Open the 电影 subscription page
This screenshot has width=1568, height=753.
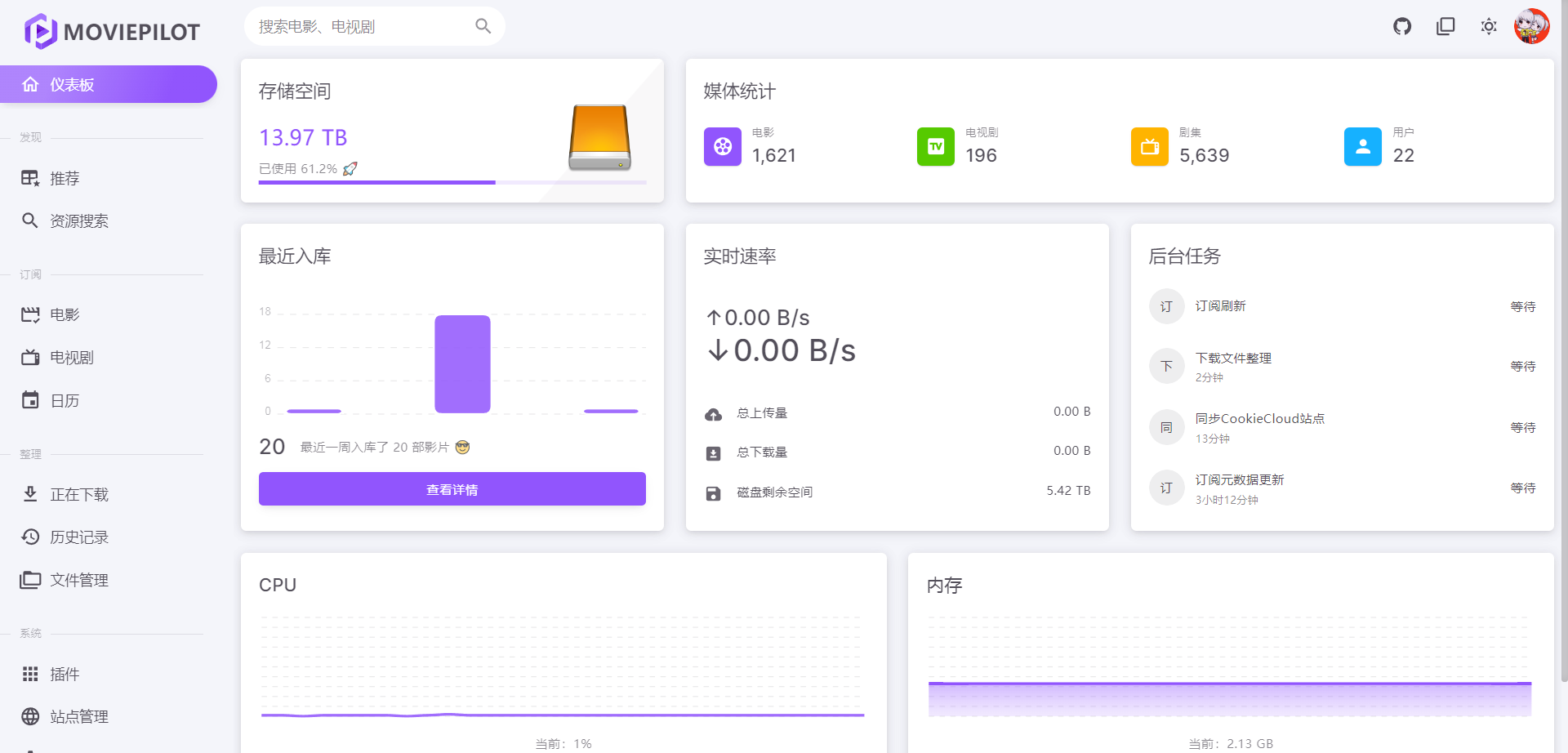click(65, 314)
